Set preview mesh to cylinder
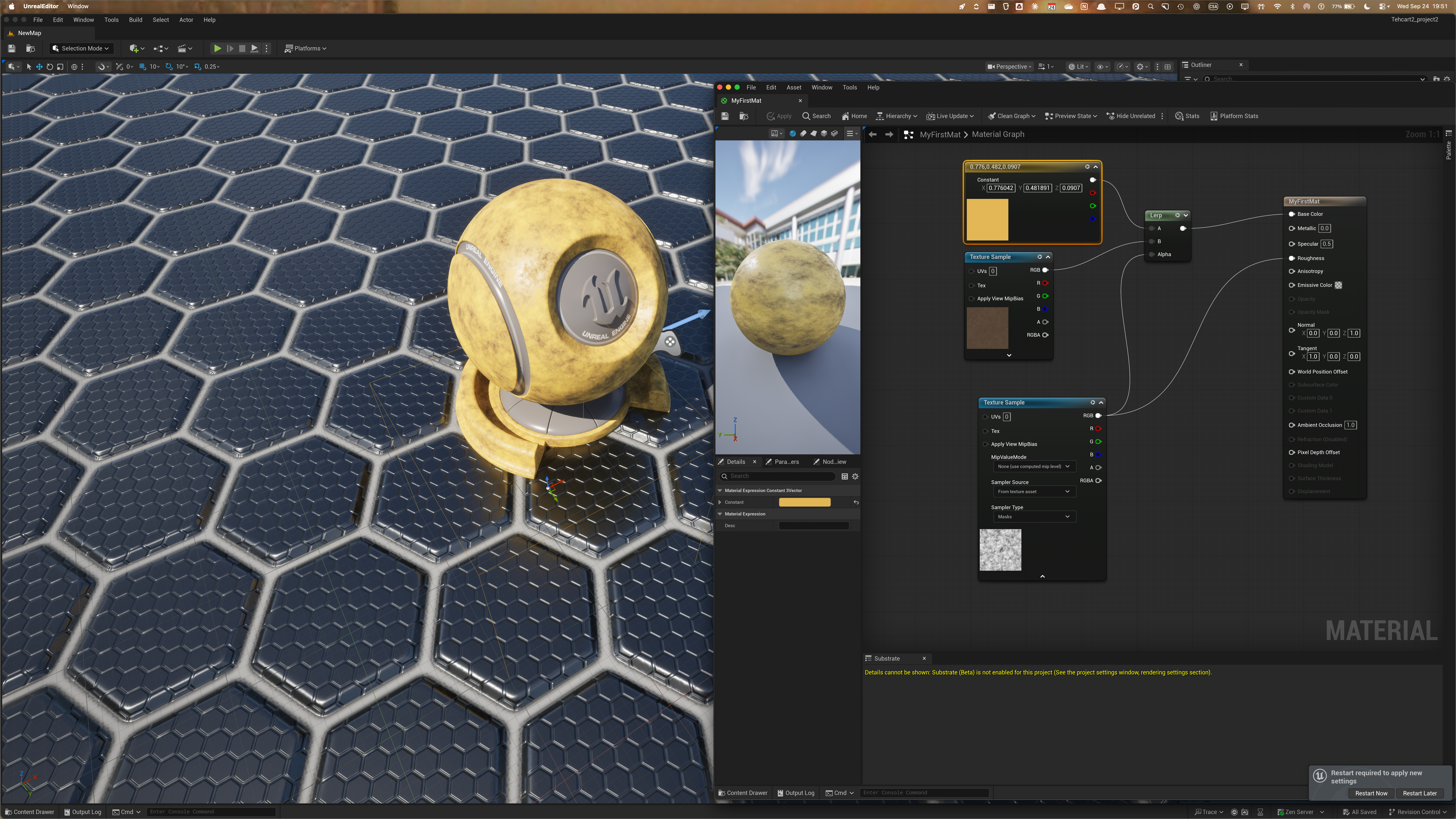This screenshot has height=819, width=1456. coord(803,134)
